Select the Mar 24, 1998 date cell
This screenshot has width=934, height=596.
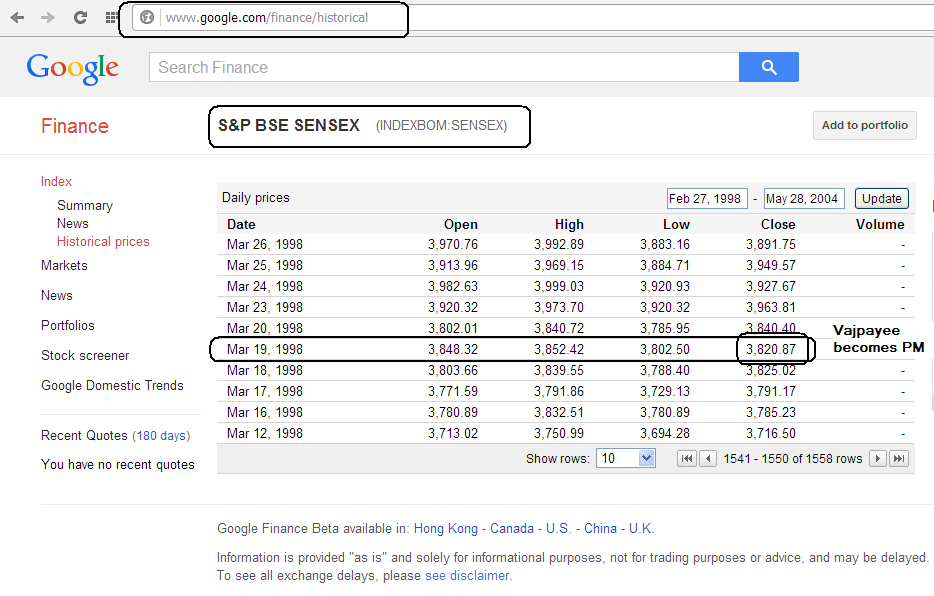(264, 286)
